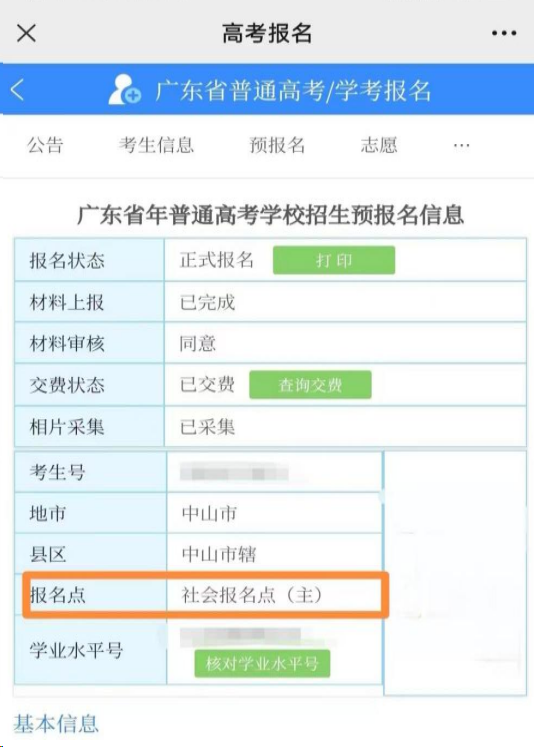Click the 已交费 payment status text

coord(207,384)
